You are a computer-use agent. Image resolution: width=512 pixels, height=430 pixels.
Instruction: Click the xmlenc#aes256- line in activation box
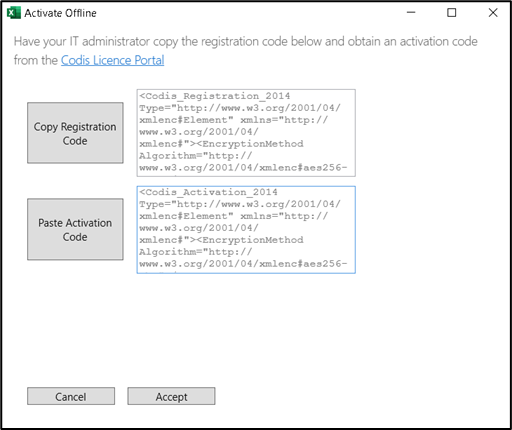[x=243, y=264]
